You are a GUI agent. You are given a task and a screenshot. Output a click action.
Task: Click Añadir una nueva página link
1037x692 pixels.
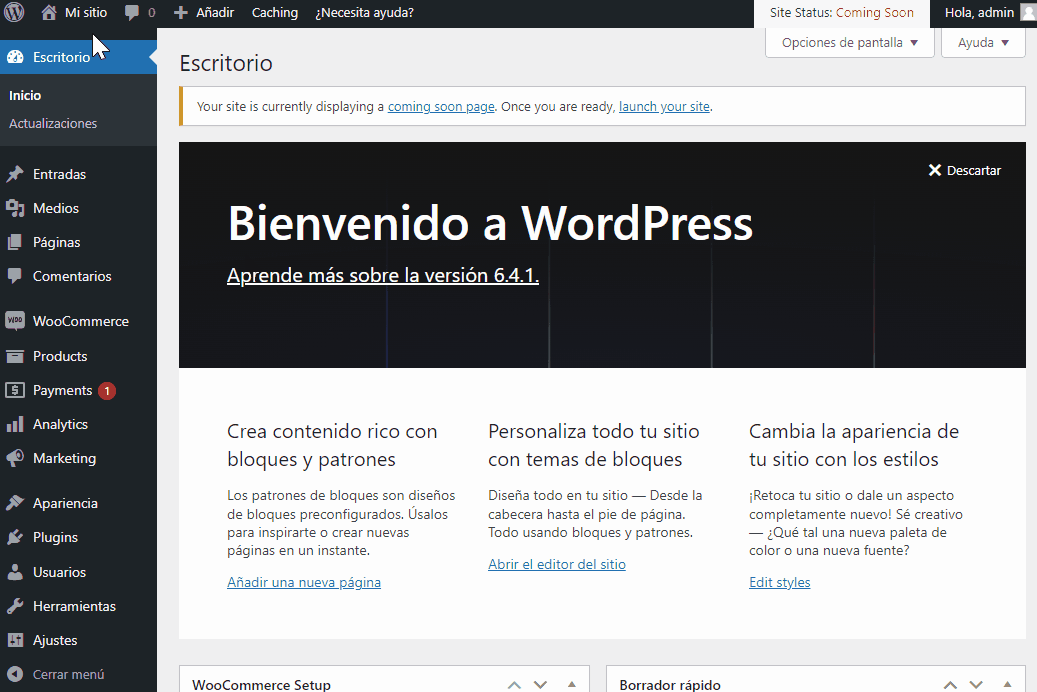[x=304, y=582]
